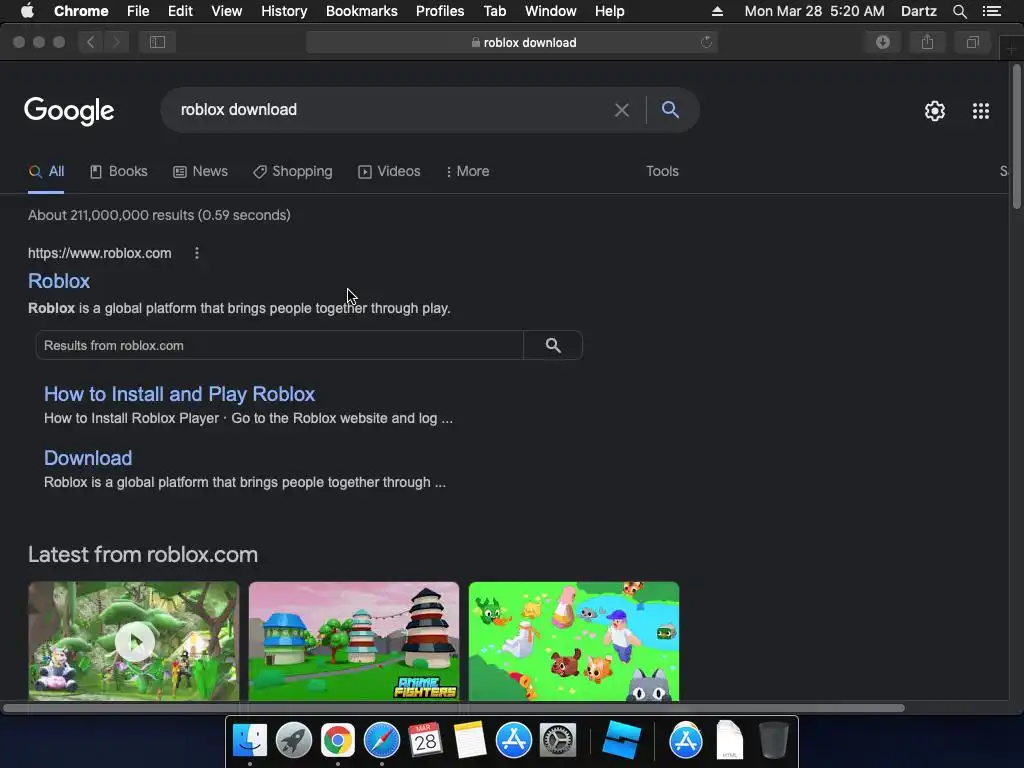Play the jungle video thumbnail
The height and width of the screenshot is (768, 1024).
pos(134,641)
